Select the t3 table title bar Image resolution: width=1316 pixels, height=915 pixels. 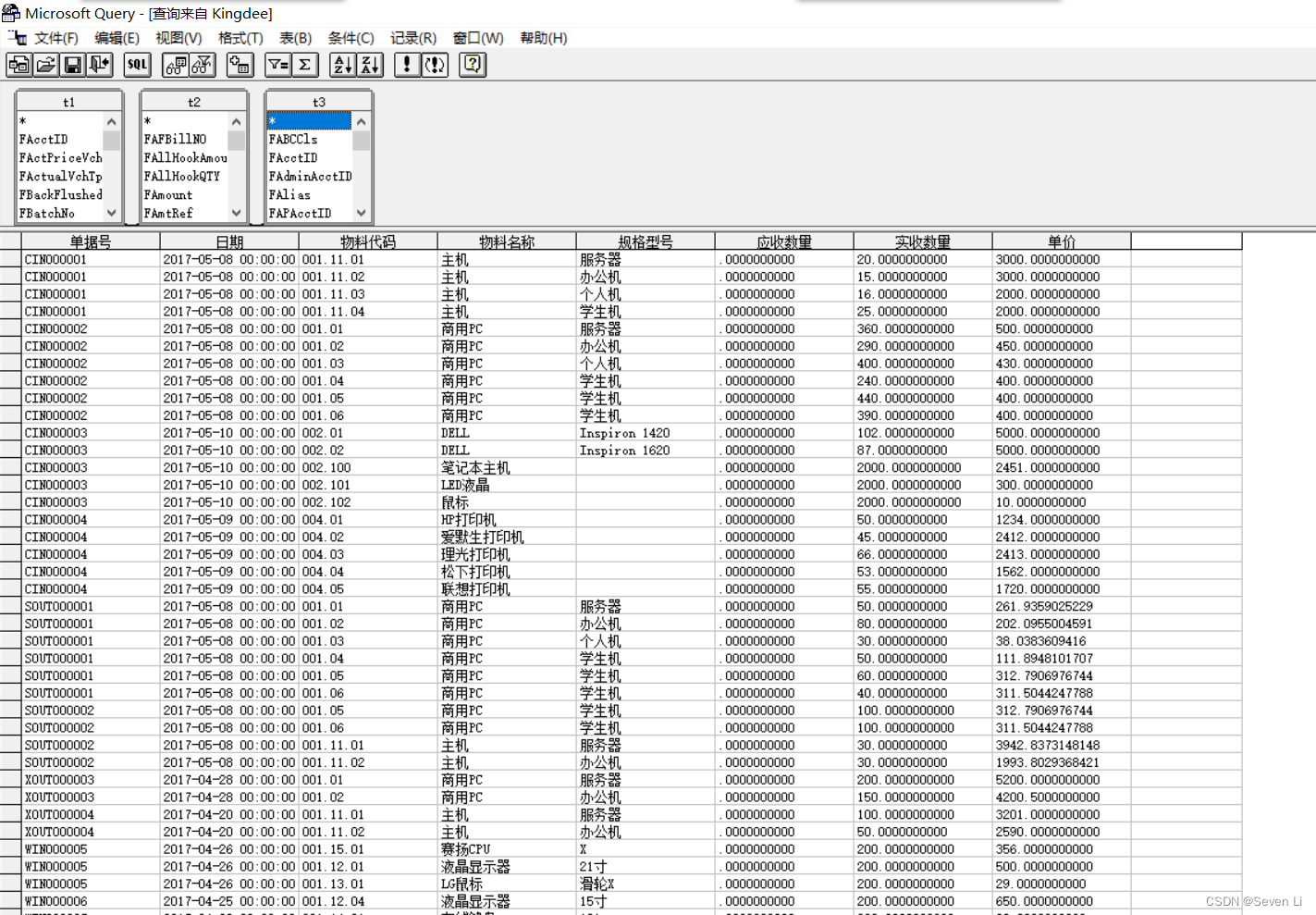click(x=319, y=102)
